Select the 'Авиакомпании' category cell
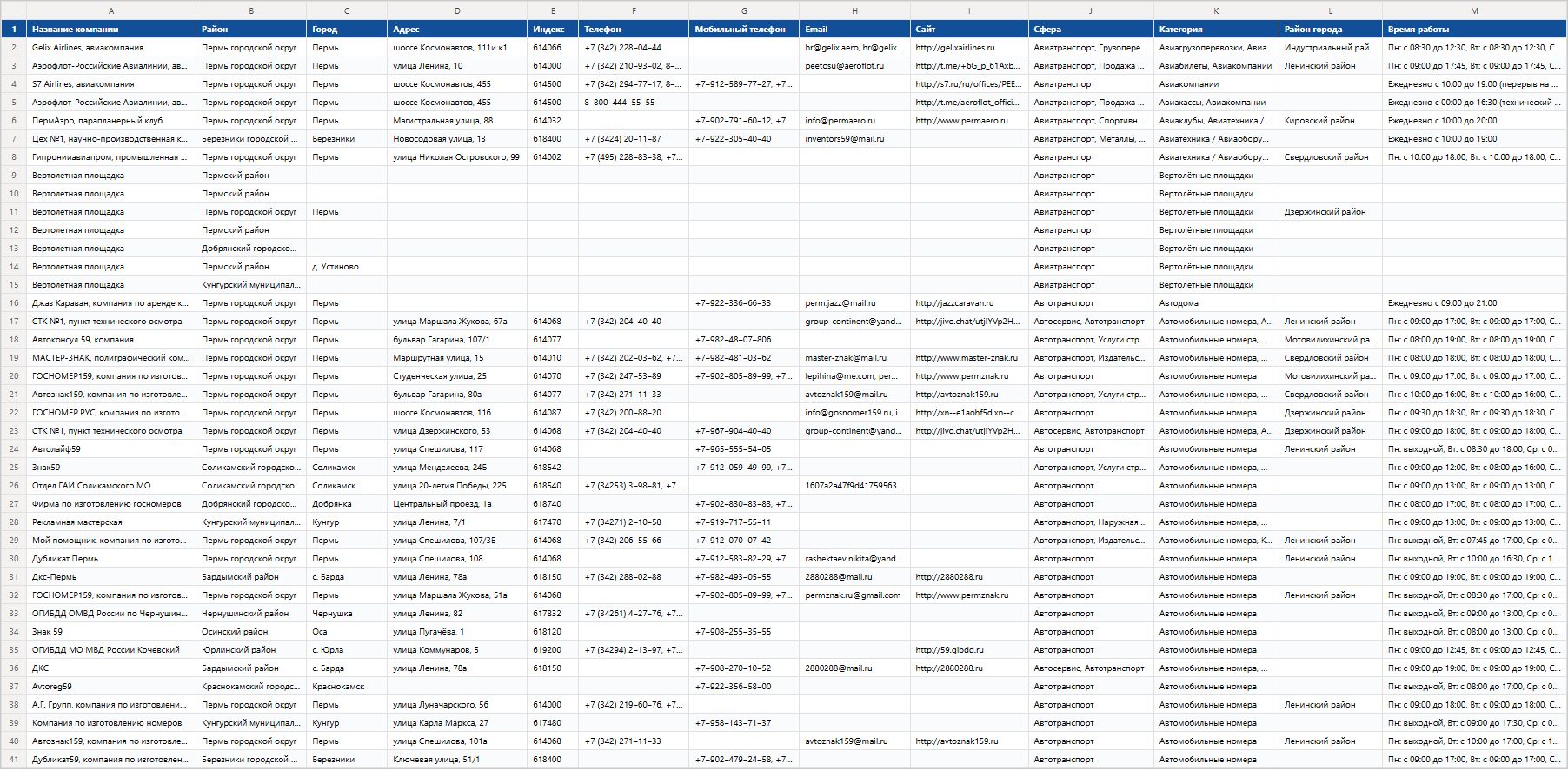 (x=1216, y=84)
